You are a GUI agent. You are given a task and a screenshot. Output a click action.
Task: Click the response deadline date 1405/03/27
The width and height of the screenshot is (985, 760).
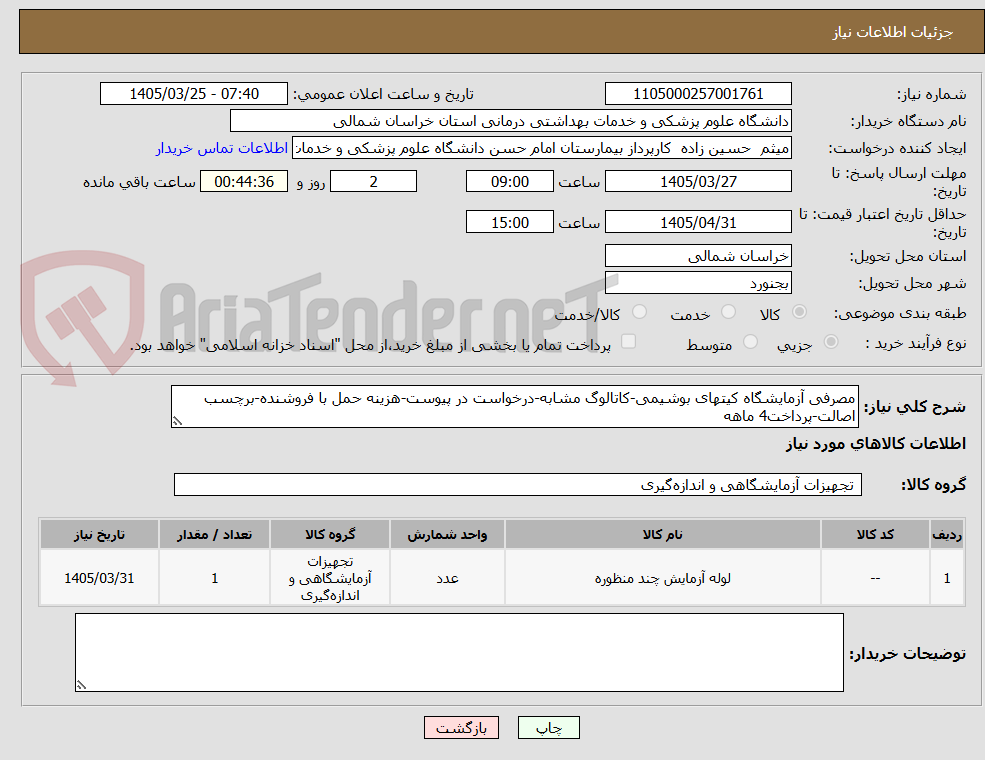698,182
